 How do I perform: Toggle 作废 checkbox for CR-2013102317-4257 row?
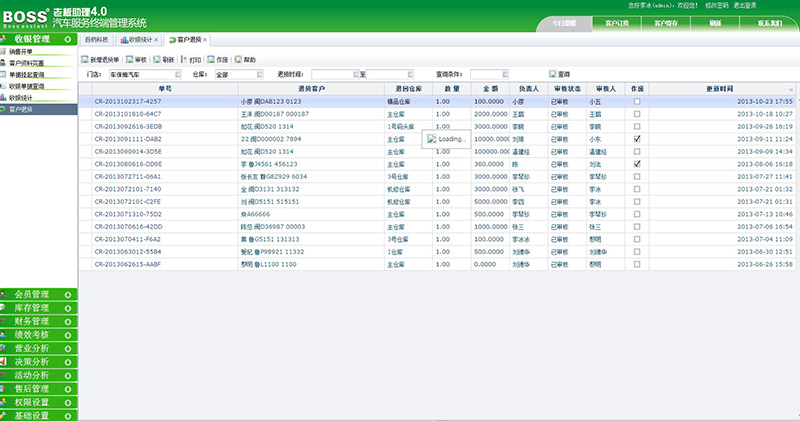tap(637, 101)
